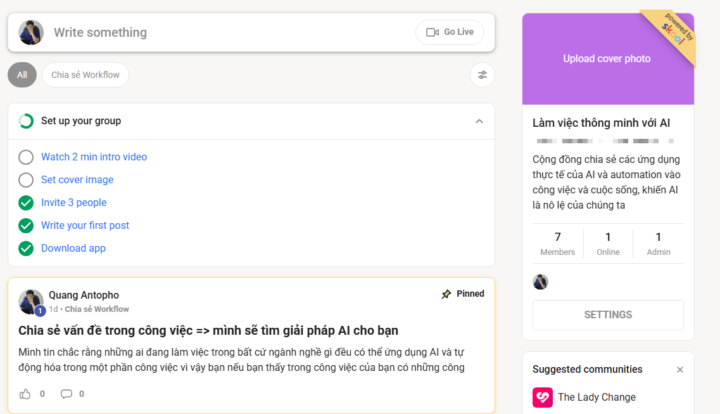Open The Lady Change community
The width and height of the screenshot is (720, 414).
point(596,397)
